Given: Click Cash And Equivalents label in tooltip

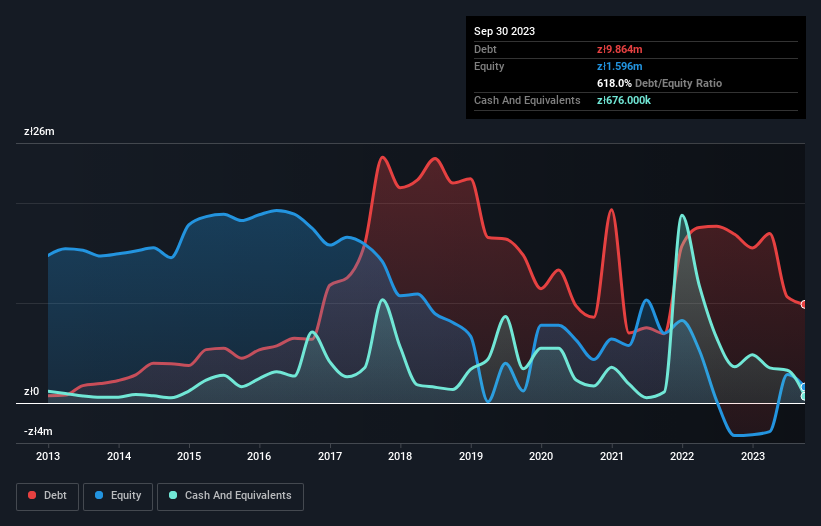Looking at the screenshot, I should [527, 100].
